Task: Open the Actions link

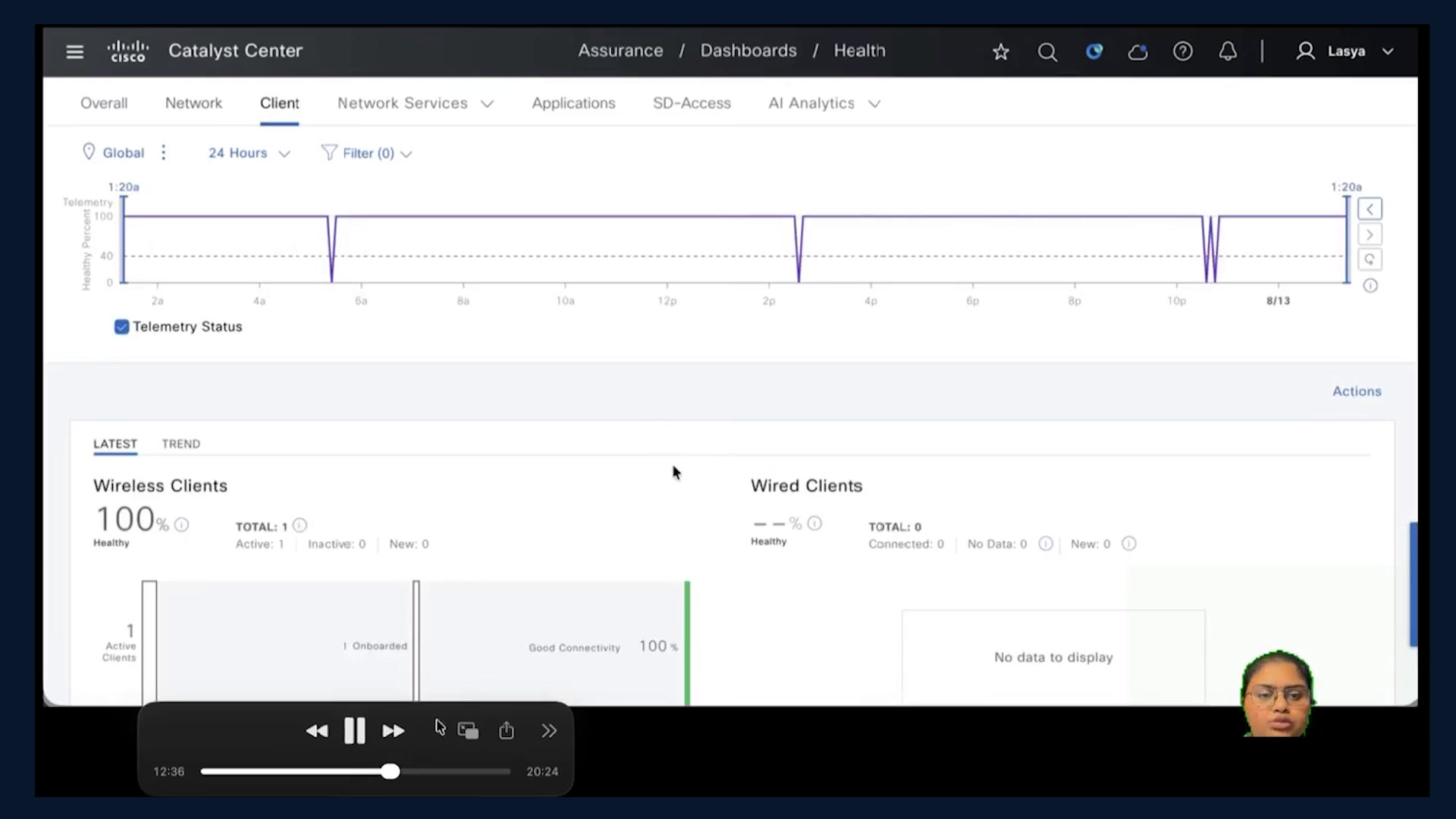Action: coord(1357,391)
